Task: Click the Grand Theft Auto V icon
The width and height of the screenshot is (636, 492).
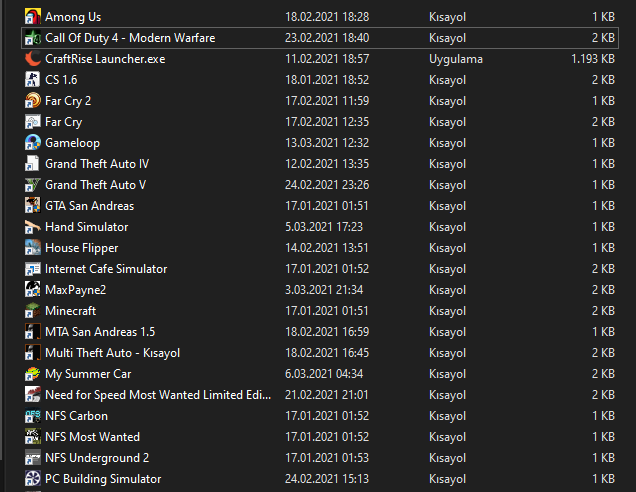Action: [32, 185]
